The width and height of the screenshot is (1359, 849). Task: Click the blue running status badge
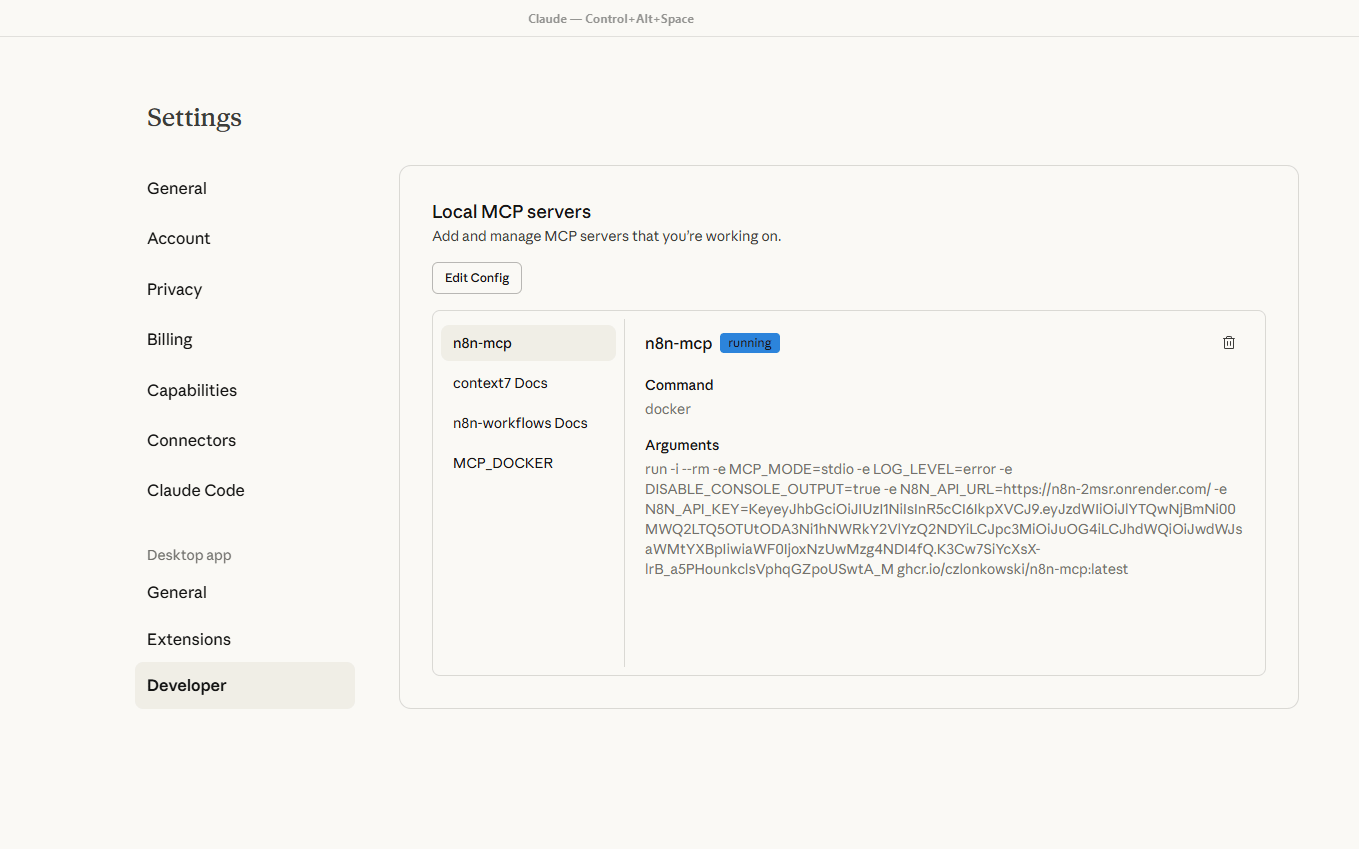pyautogui.click(x=750, y=343)
